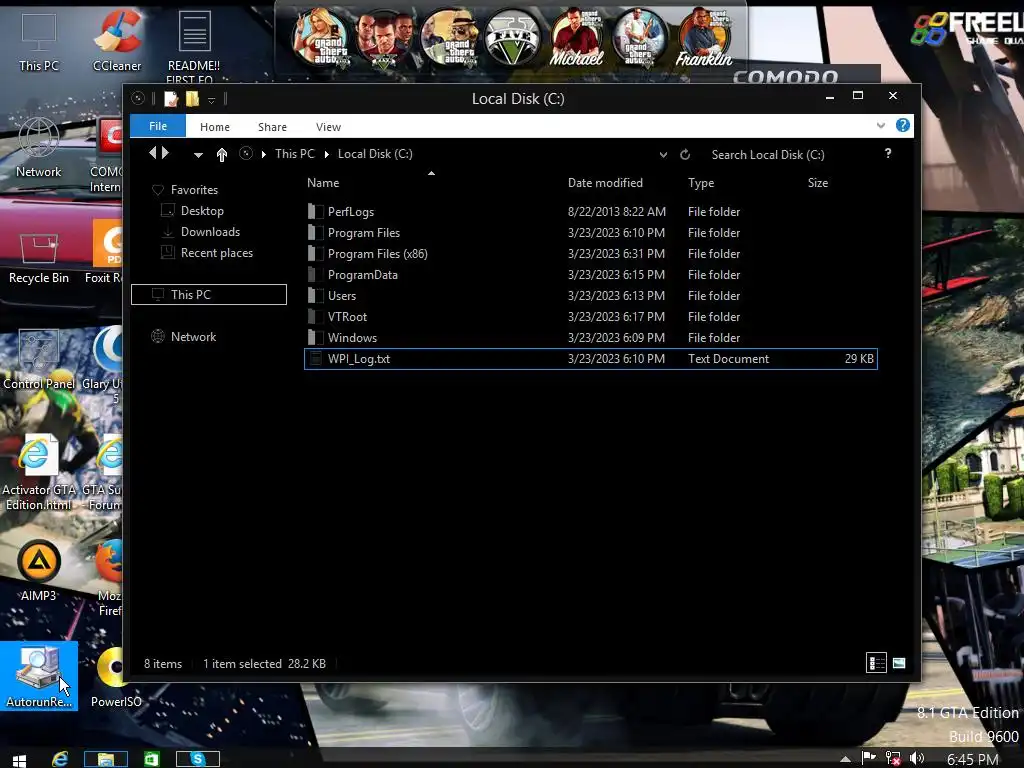The height and width of the screenshot is (768, 1024).
Task: Click the question mark beside search box
Action: click(888, 153)
